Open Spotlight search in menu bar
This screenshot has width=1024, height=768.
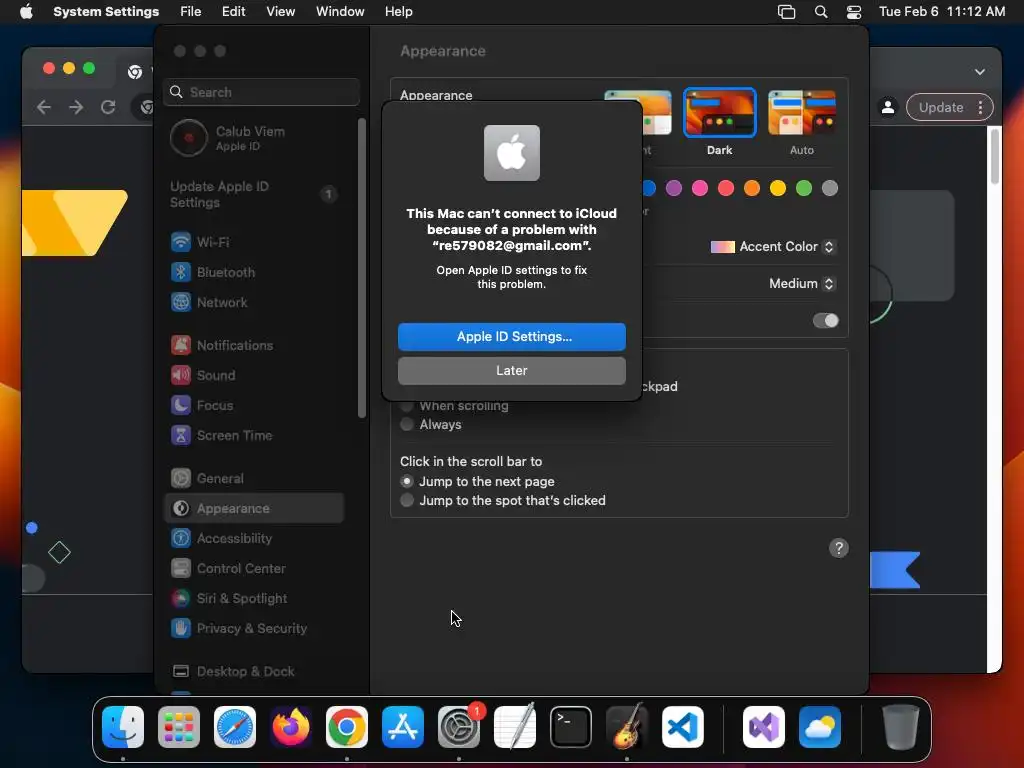coord(821,12)
